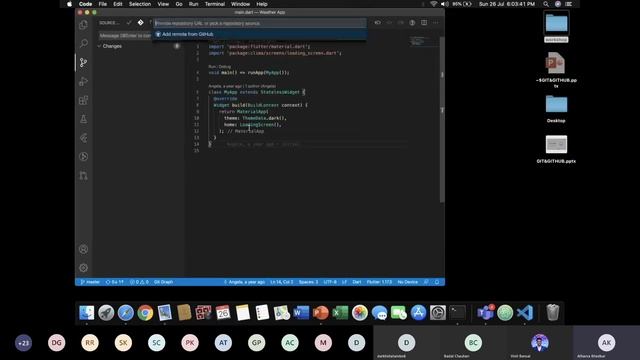This screenshot has height=360, width=640.
Task: Open the Search view in the activity bar
Action: pos(83,43)
